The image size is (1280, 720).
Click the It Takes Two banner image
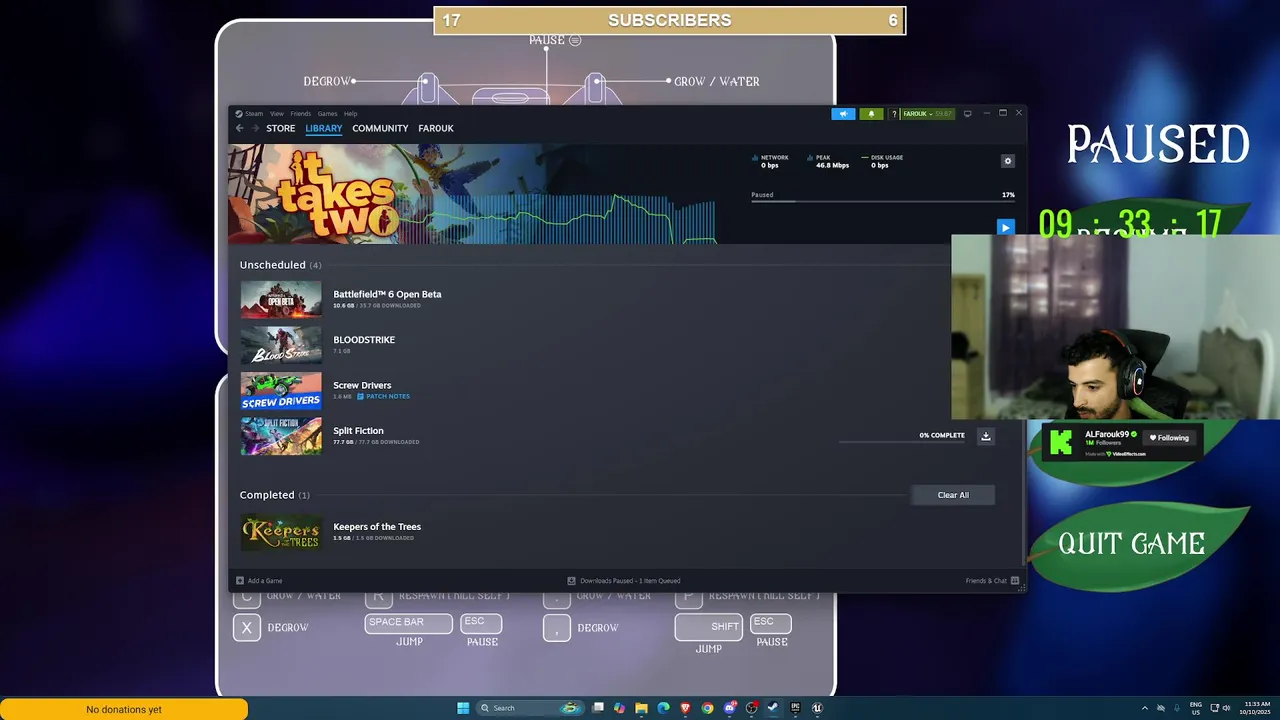[x=385, y=194]
